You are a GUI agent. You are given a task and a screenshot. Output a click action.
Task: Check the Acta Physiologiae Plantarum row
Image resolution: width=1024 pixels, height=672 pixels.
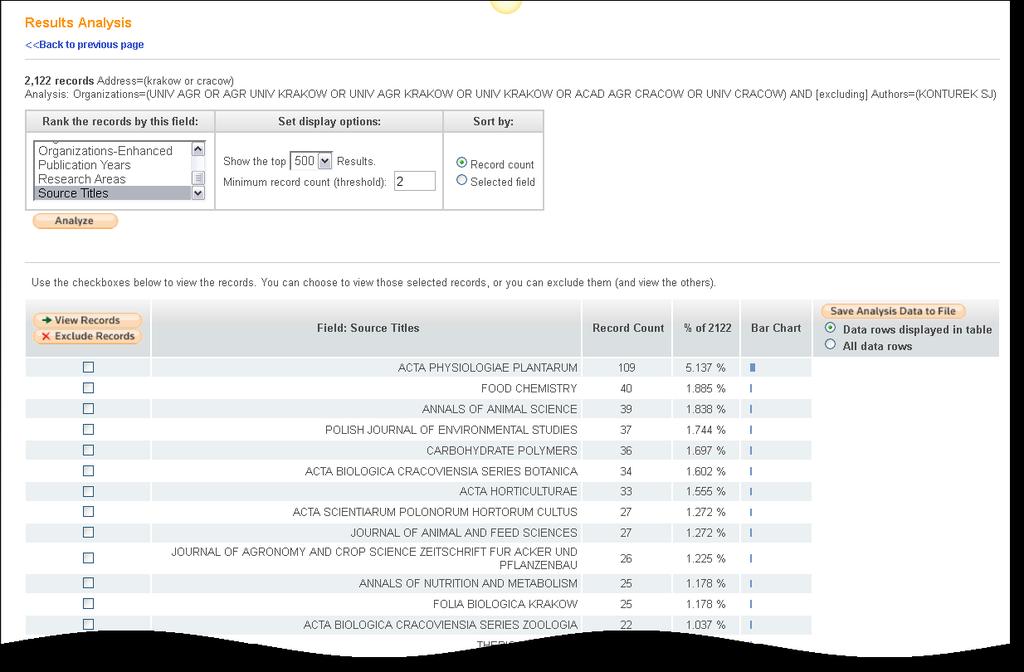(x=88, y=368)
